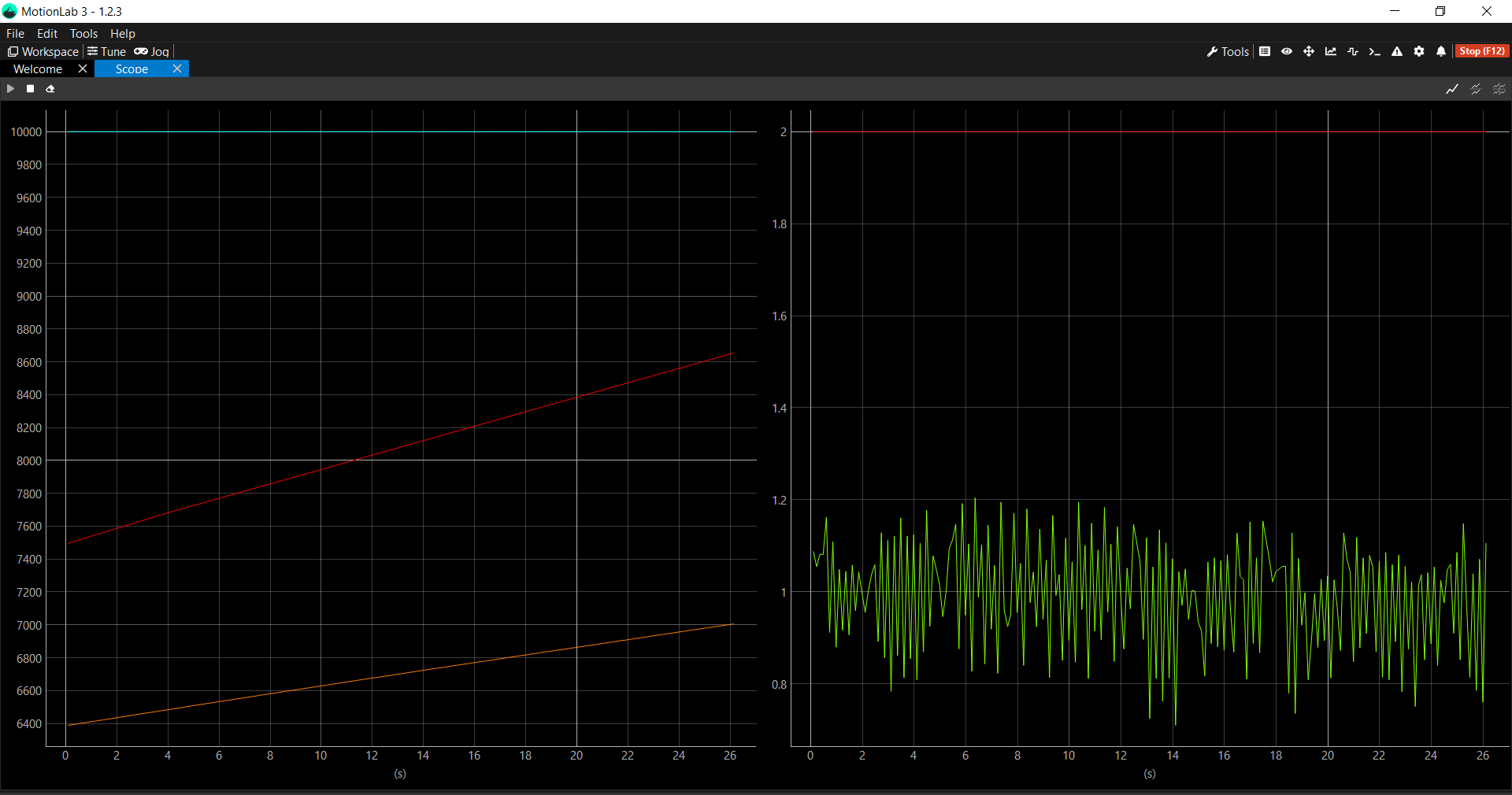
Task: Select the Scope tab
Action: (132, 69)
